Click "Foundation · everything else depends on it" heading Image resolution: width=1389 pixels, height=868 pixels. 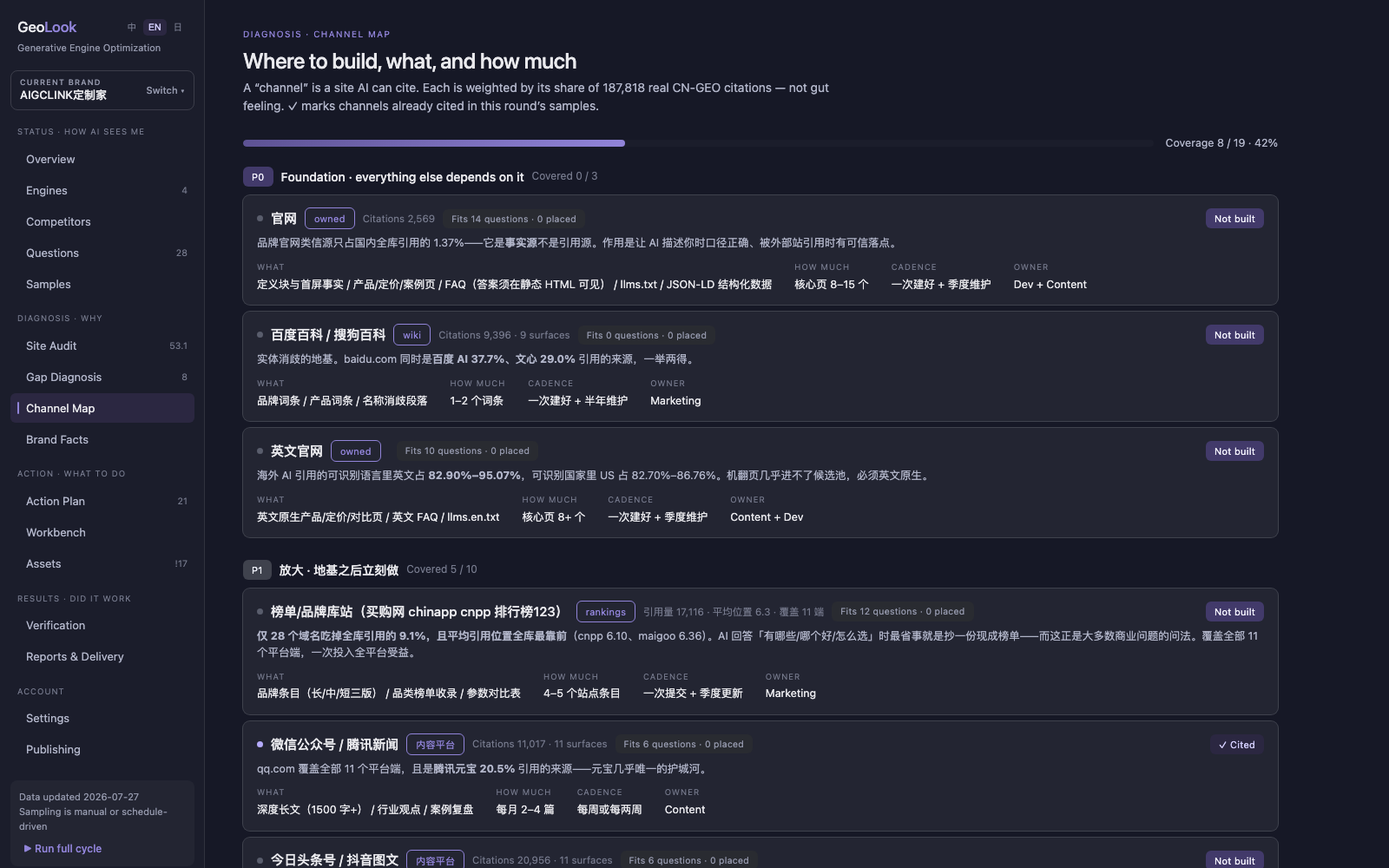pyautogui.click(x=402, y=177)
